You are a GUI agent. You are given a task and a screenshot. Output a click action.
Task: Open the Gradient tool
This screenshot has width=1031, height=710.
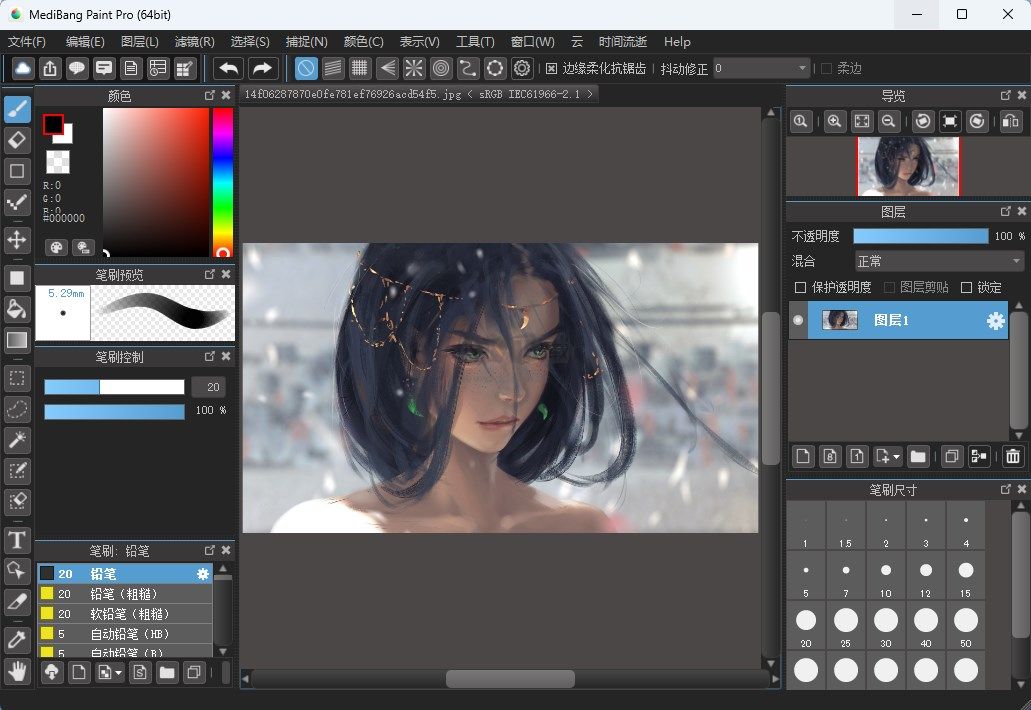(17, 340)
